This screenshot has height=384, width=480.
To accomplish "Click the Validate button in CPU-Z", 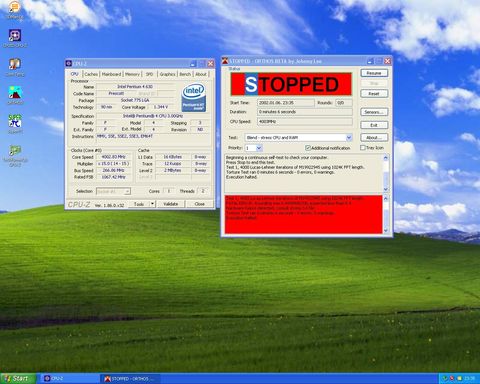I will point(171,204).
